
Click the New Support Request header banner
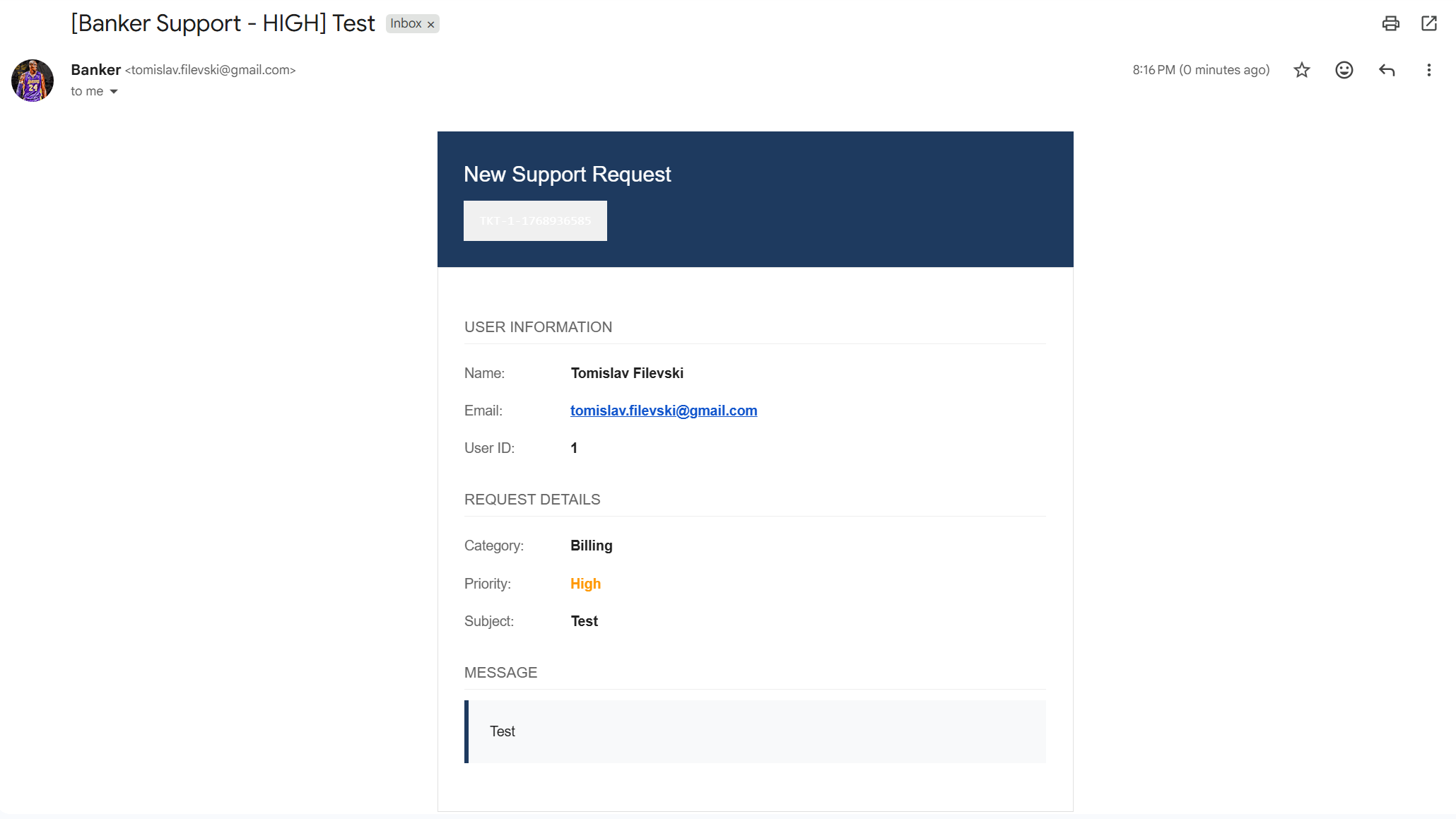point(567,174)
